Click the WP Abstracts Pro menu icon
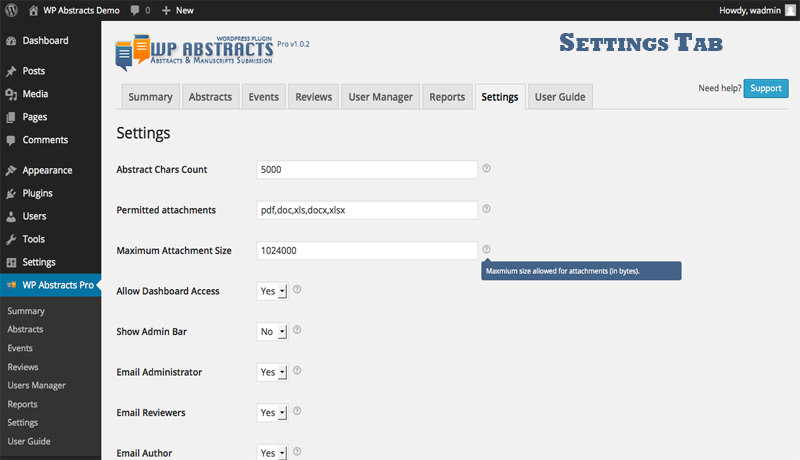Viewport: 800px width, 460px height. point(11,285)
